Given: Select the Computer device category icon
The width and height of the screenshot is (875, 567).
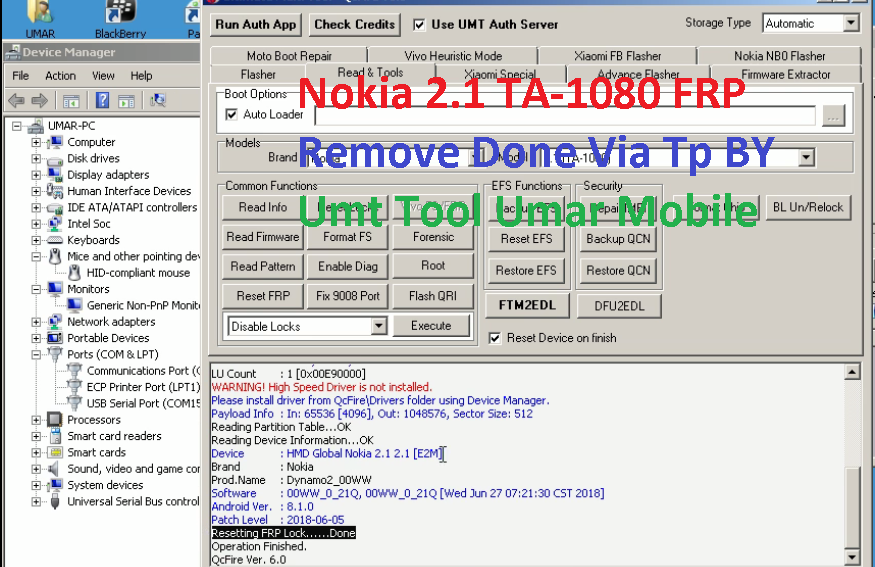Looking at the screenshot, I should (x=54, y=142).
